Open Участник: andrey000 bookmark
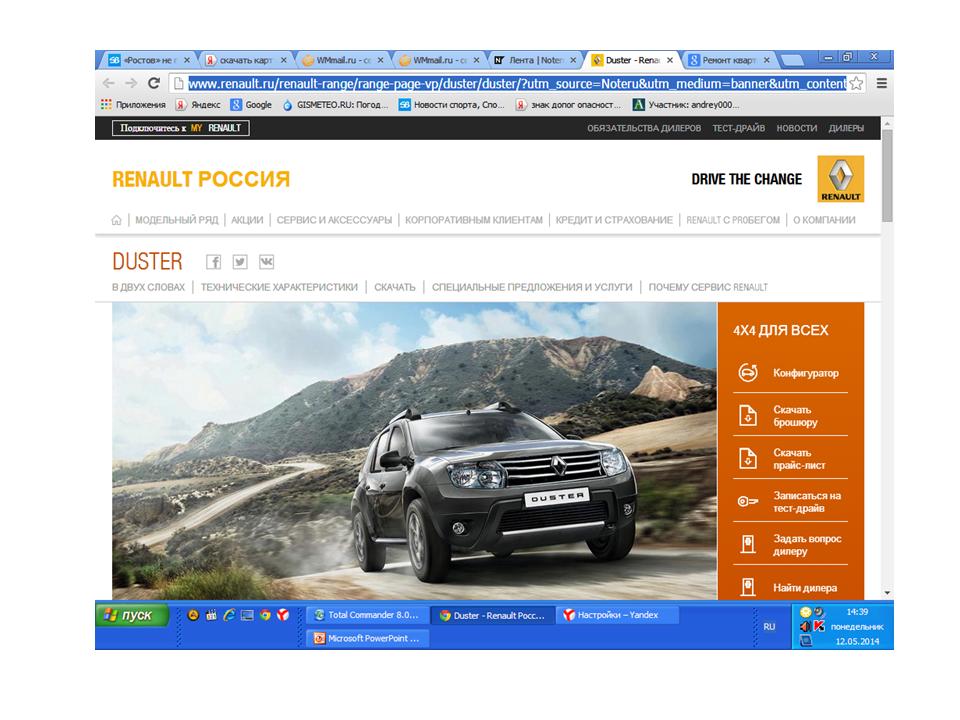960x720 pixels. click(x=686, y=105)
